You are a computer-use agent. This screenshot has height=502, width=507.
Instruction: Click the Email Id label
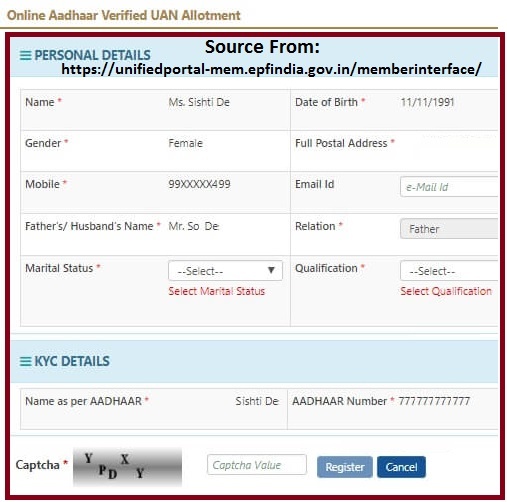315,184
